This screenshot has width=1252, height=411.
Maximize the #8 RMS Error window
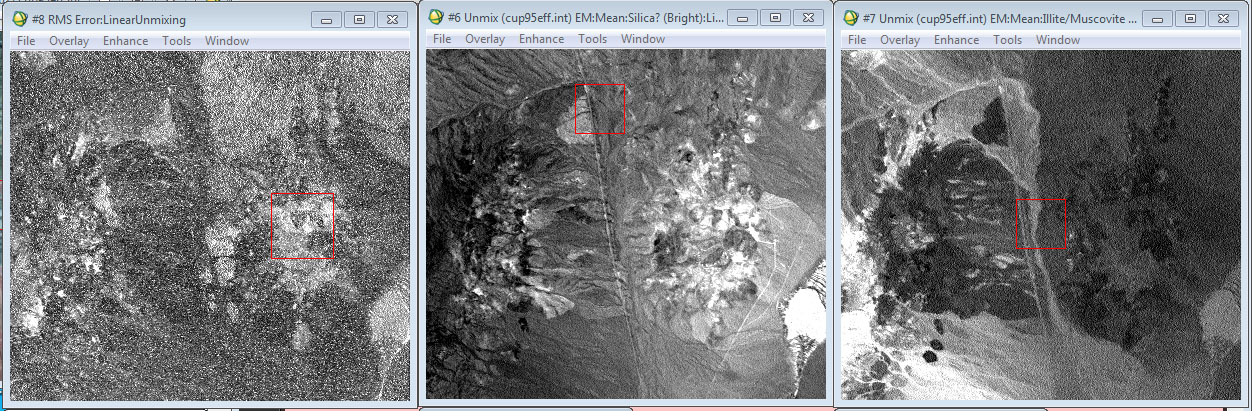point(359,19)
